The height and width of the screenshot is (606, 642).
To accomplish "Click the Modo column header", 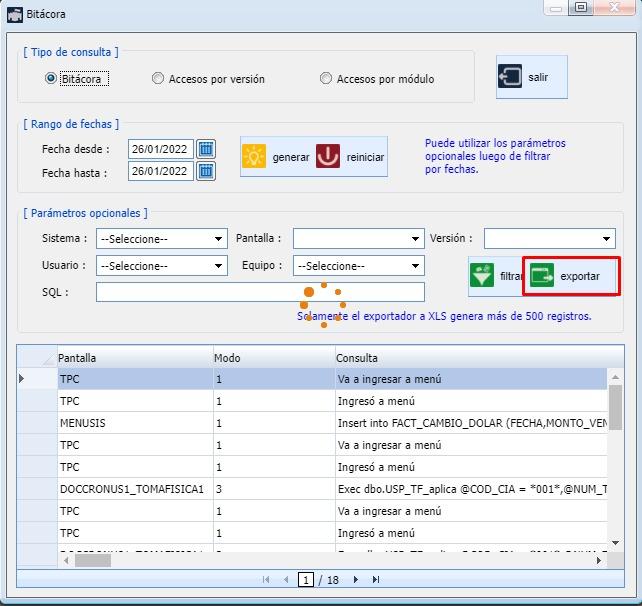I will (x=274, y=357).
